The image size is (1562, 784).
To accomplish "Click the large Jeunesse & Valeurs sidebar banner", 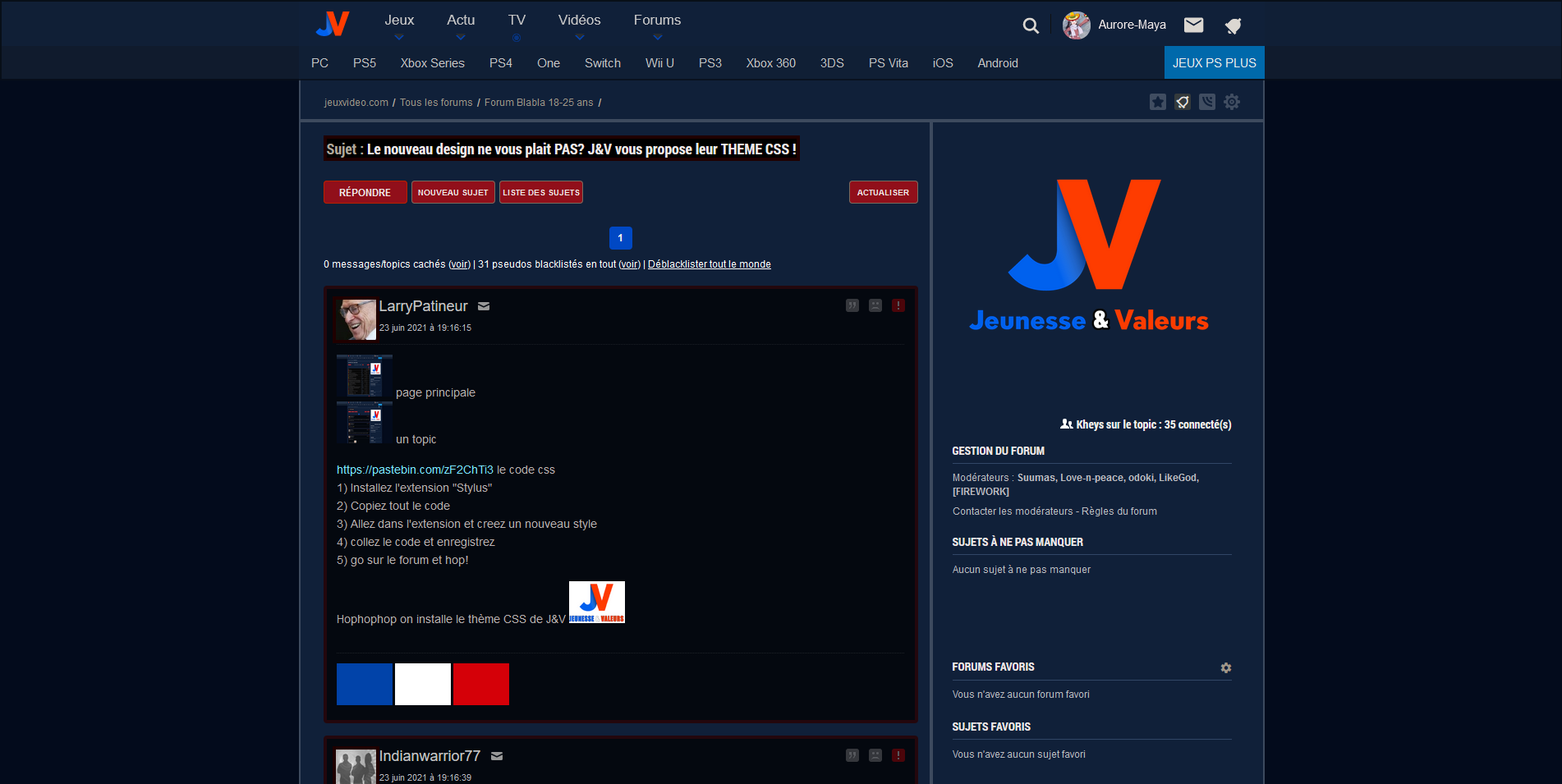I will coord(1089,255).
